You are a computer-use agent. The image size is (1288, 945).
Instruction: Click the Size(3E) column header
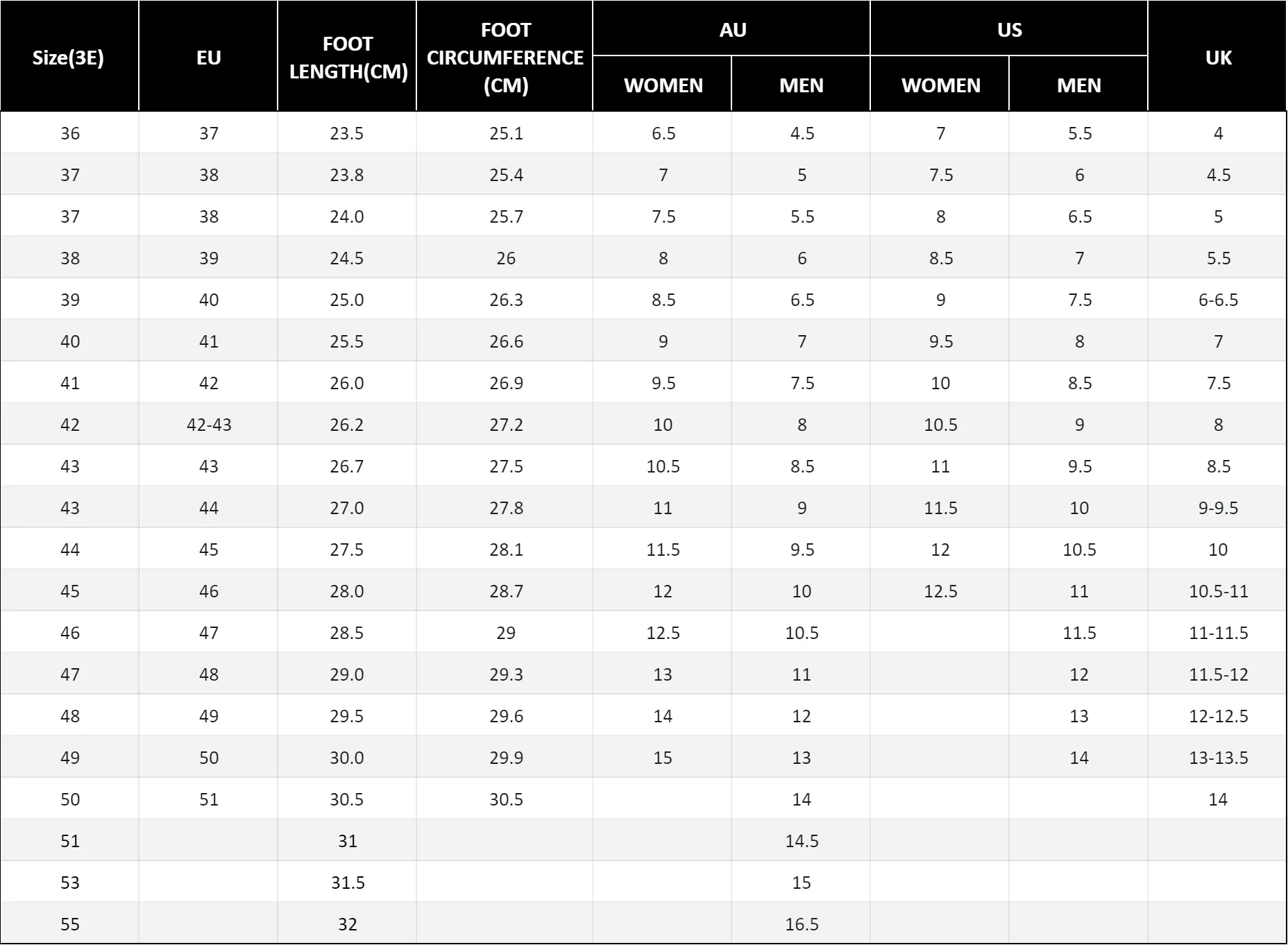pos(69,58)
